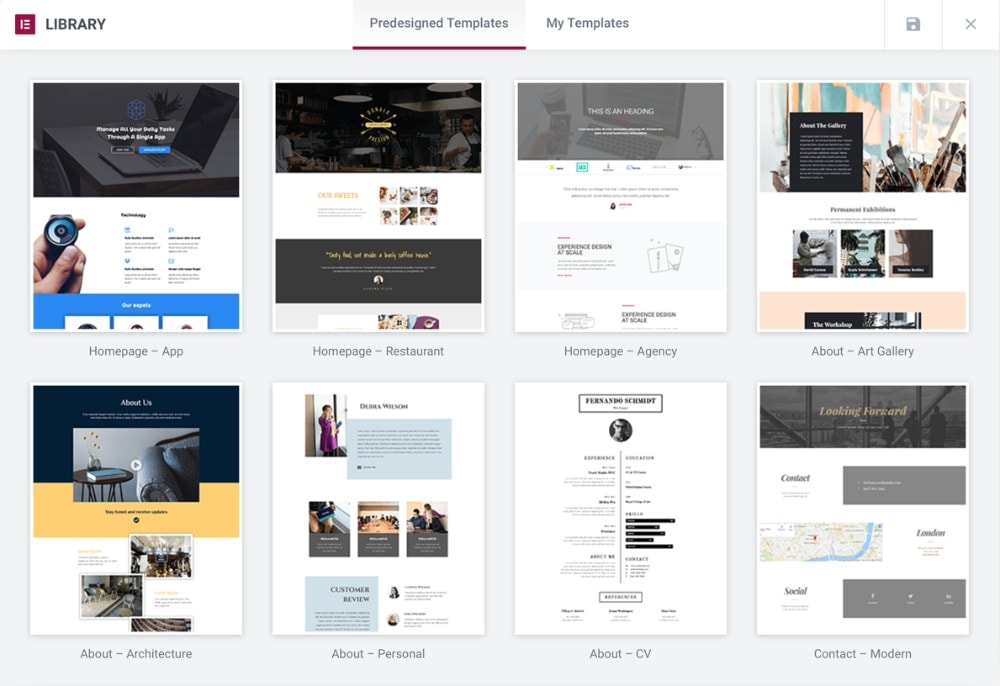Select the Homepage – Restaurant template thumbnail
1000x686 pixels.
[x=378, y=206]
